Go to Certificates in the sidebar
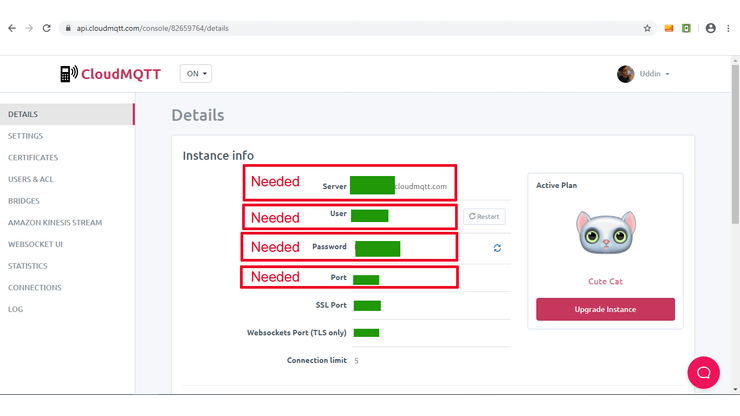Screen dimensions: 740x416 pyautogui.click(x=33, y=158)
